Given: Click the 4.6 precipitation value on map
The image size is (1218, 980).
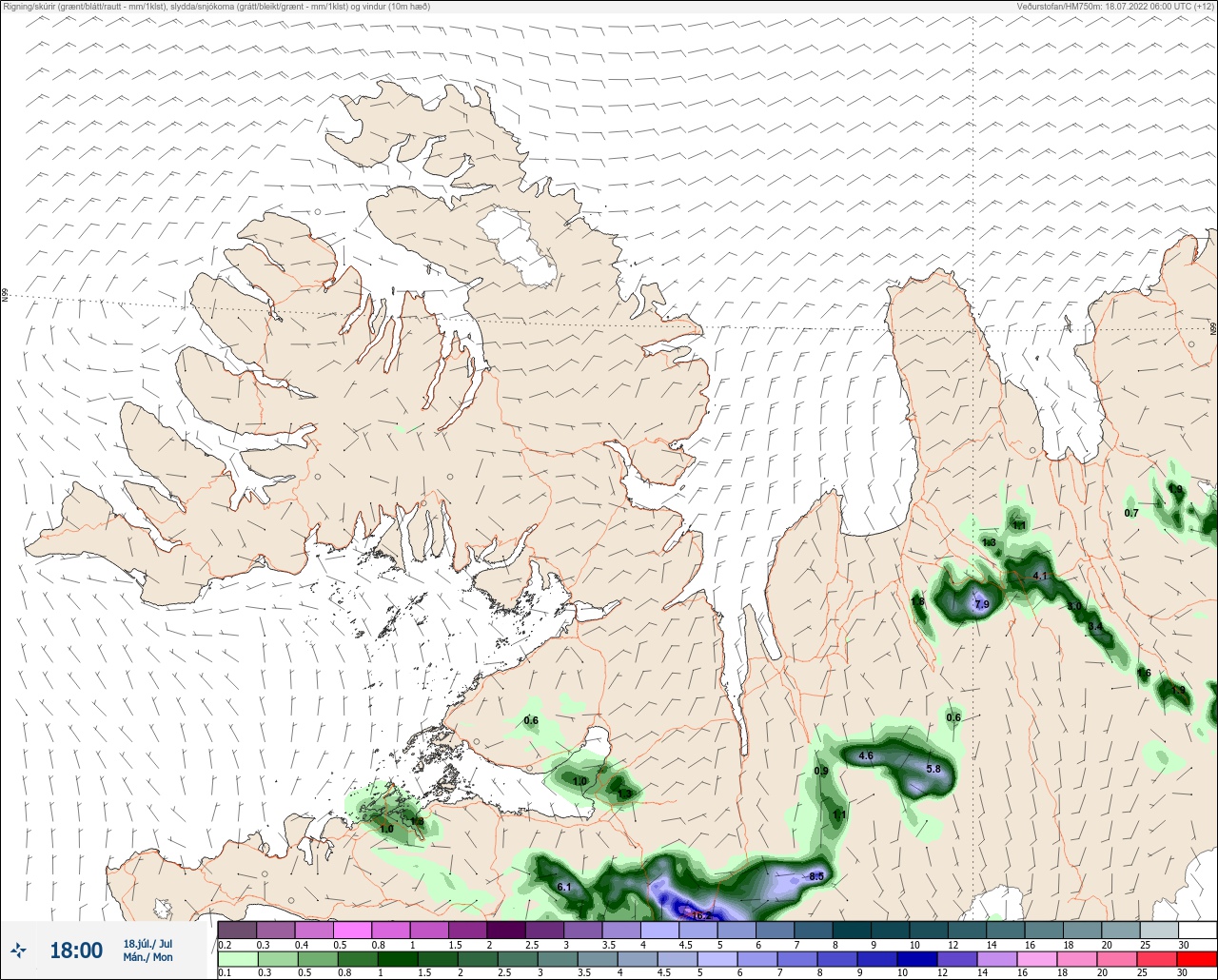Looking at the screenshot, I should (866, 756).
